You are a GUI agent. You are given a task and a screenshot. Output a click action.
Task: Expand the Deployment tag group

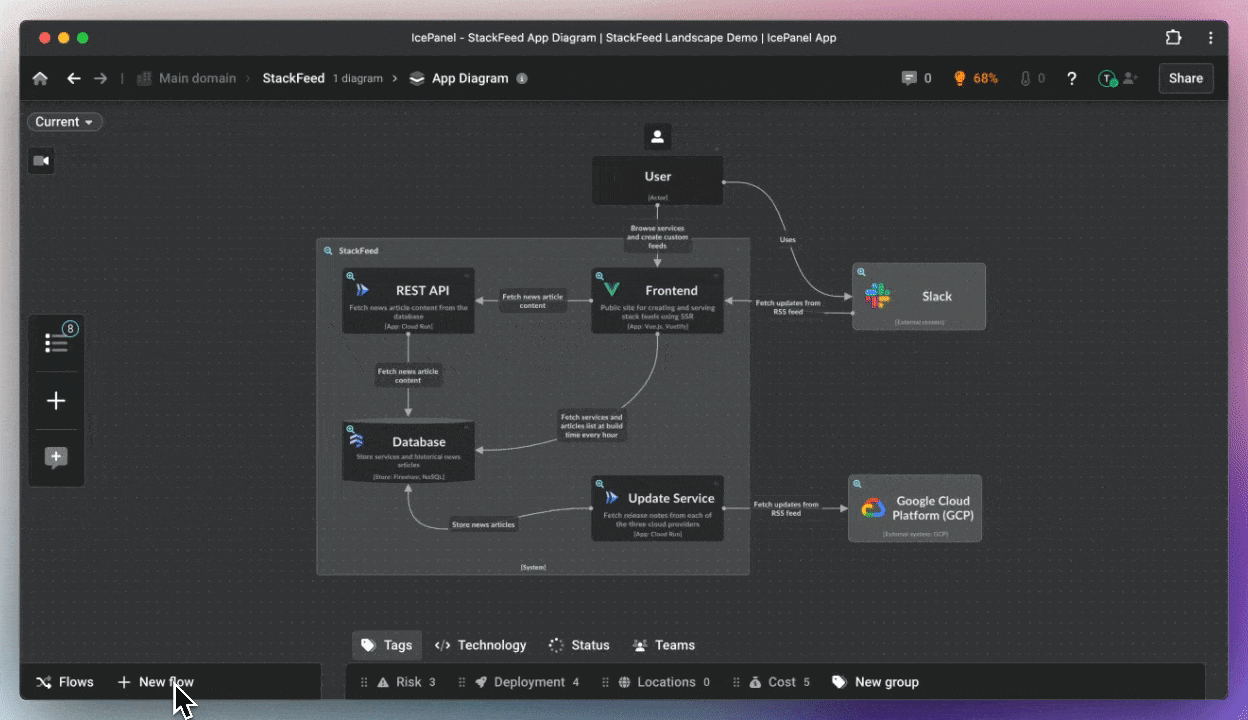tap(527, 682)
